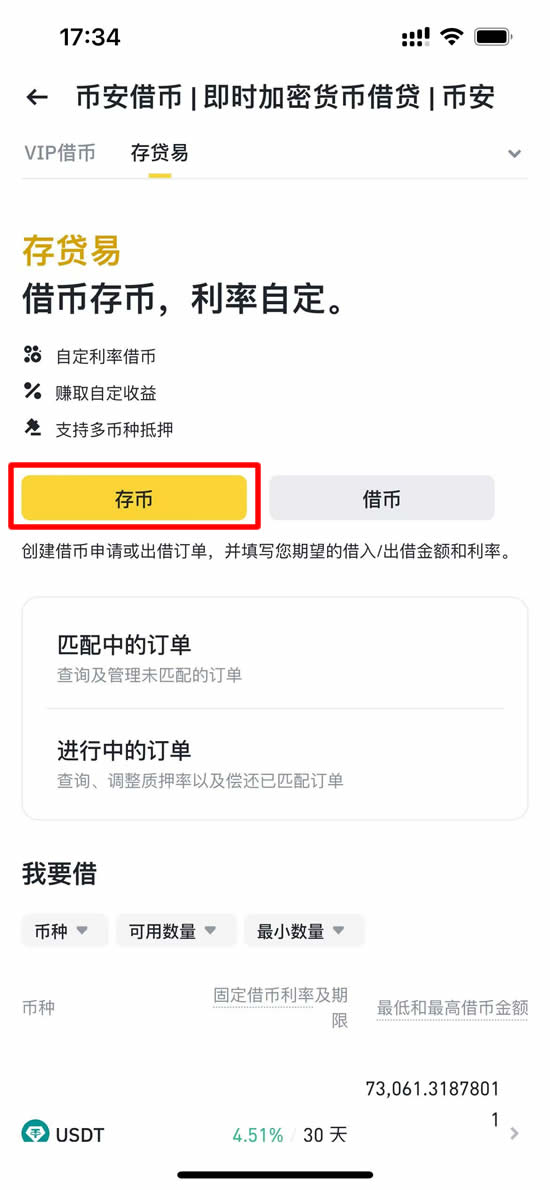Select the 存贷易 tab
The width and height of the screenshot is (550, 1190).
click(x=159, y=153)
